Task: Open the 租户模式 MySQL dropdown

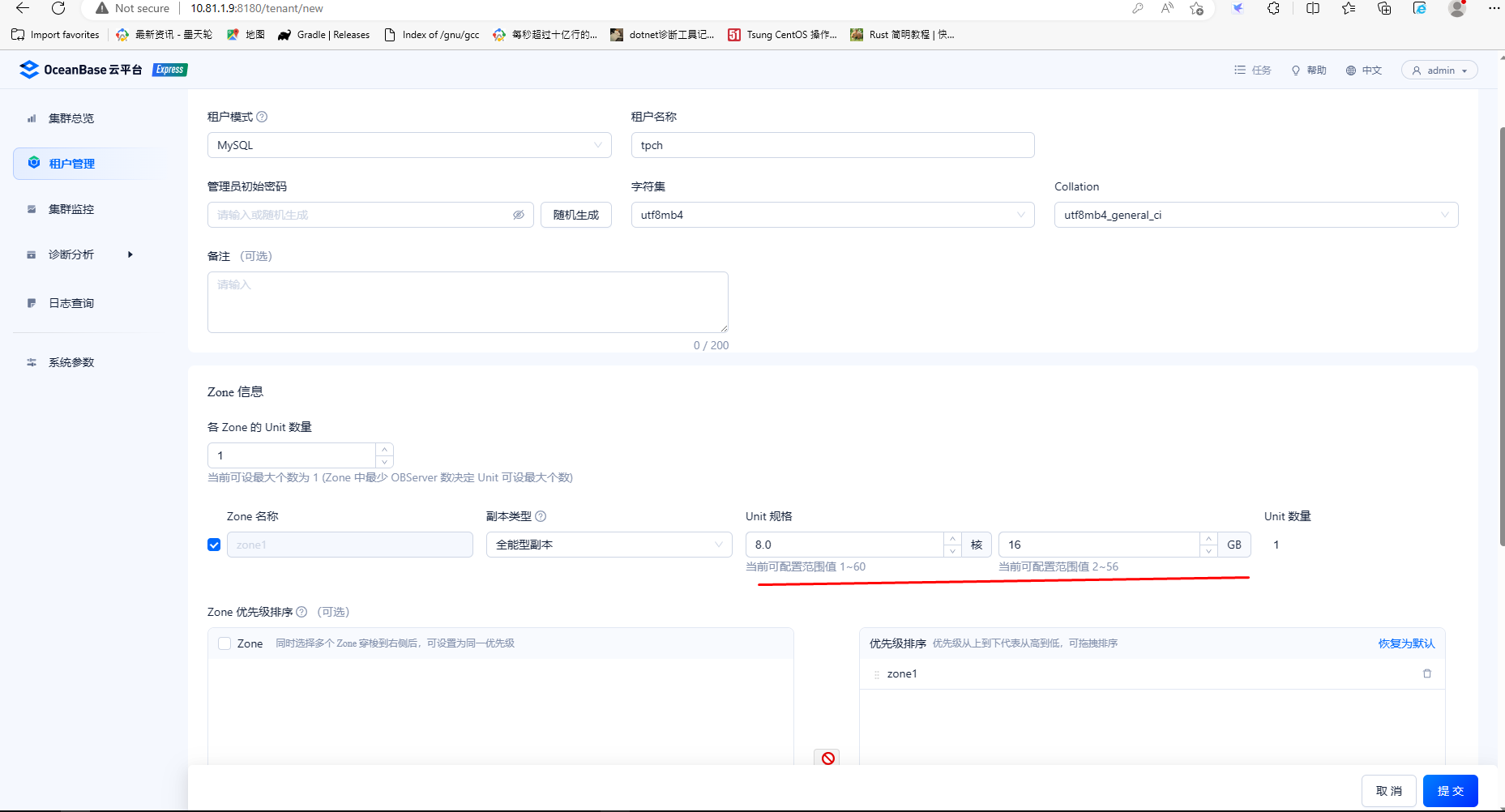Action: coord(409,145)
